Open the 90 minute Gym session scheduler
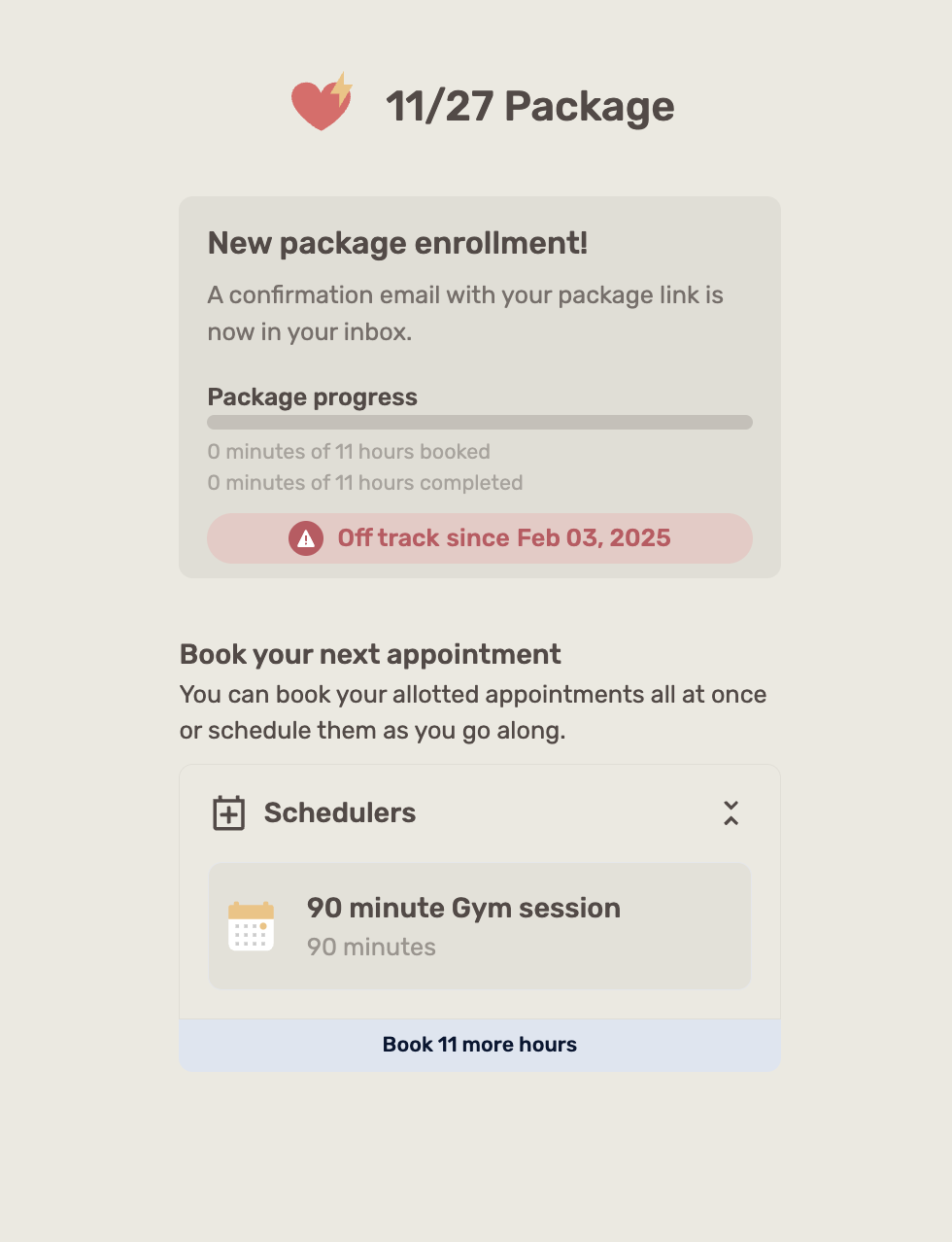Viewport: 952px width, 1242px height. coord(480,926)
